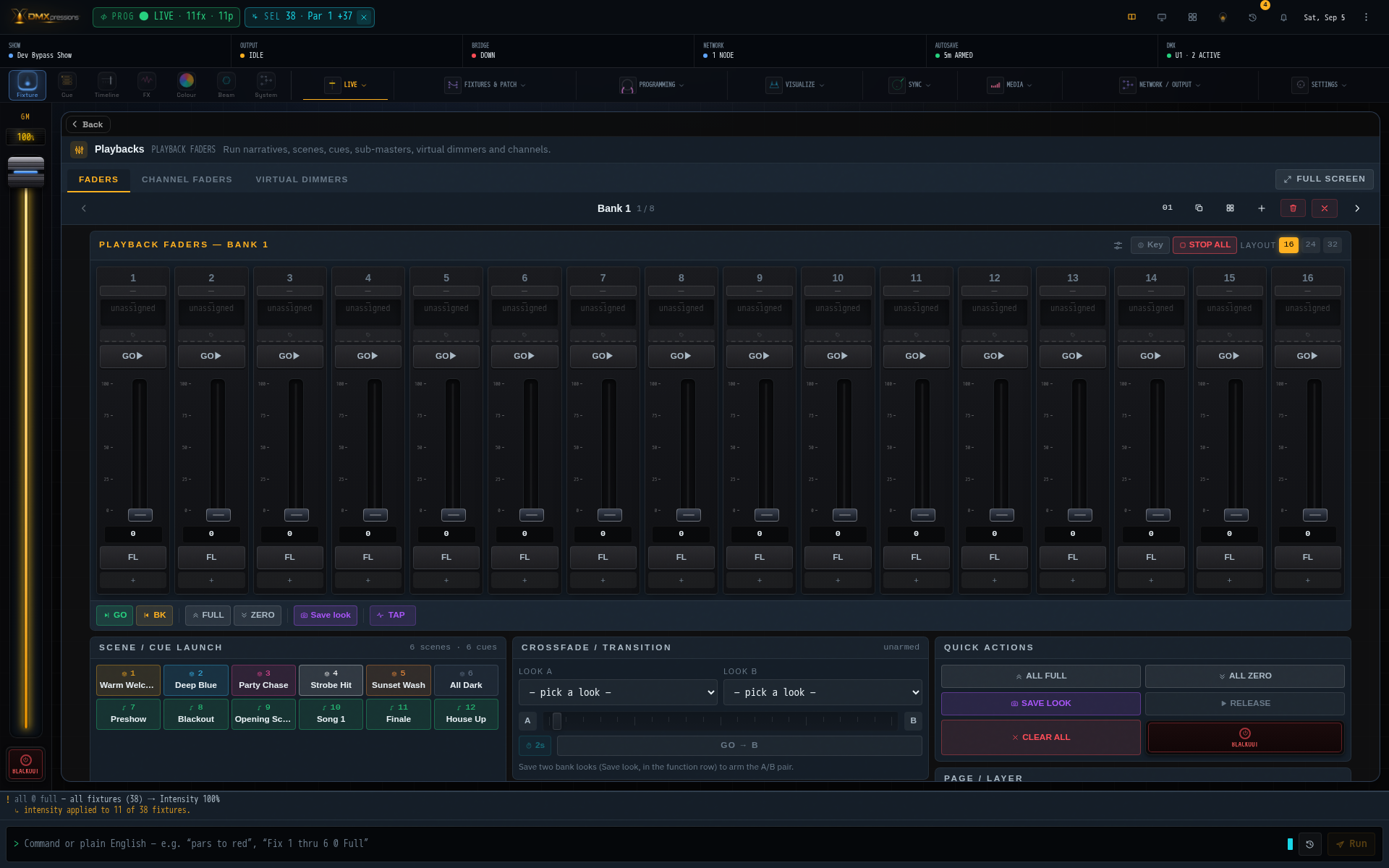Click the Save look button in function row
1389x868 pixels.
[326, 616]
